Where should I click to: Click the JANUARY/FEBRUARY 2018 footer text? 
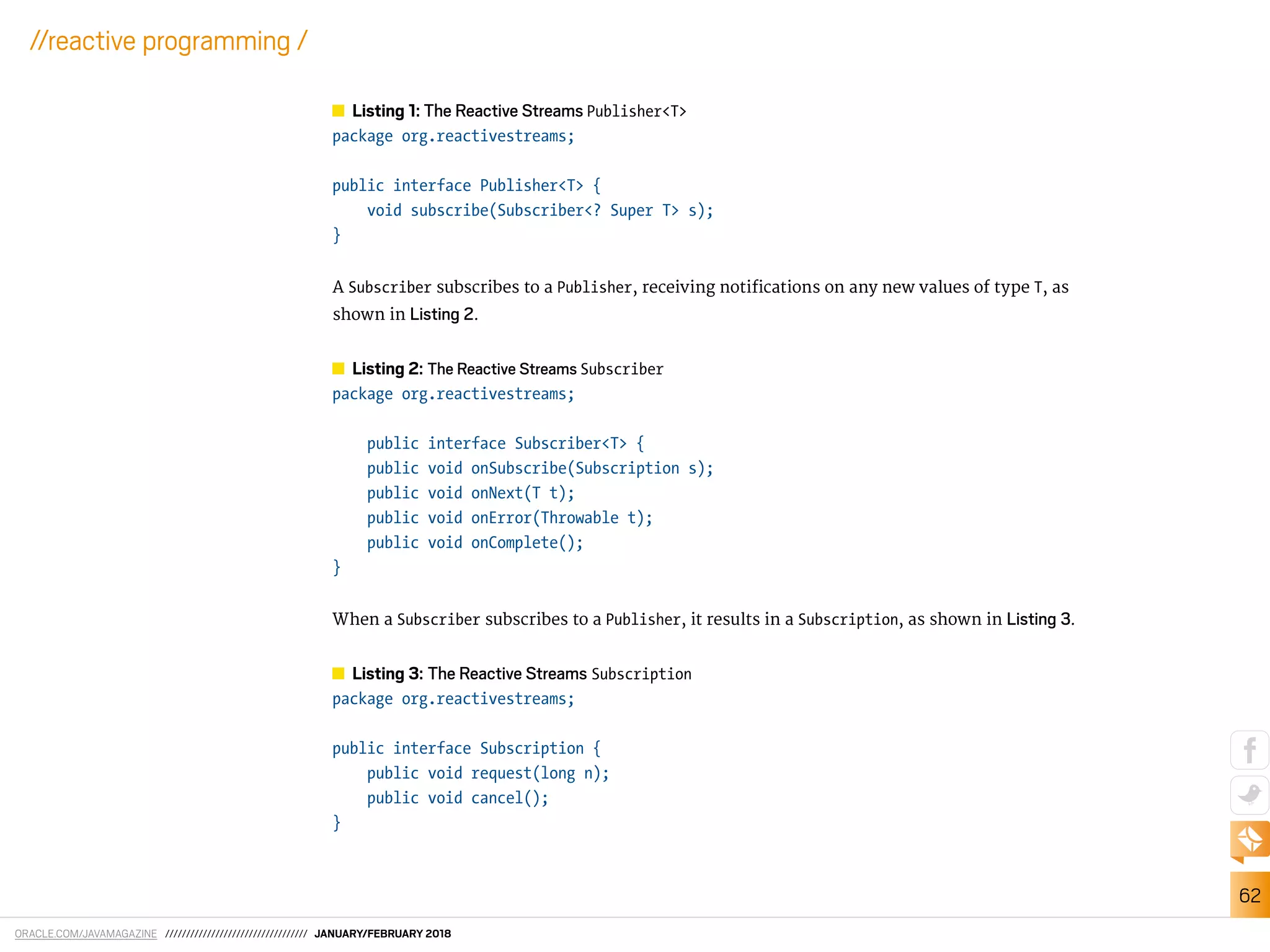383,934
